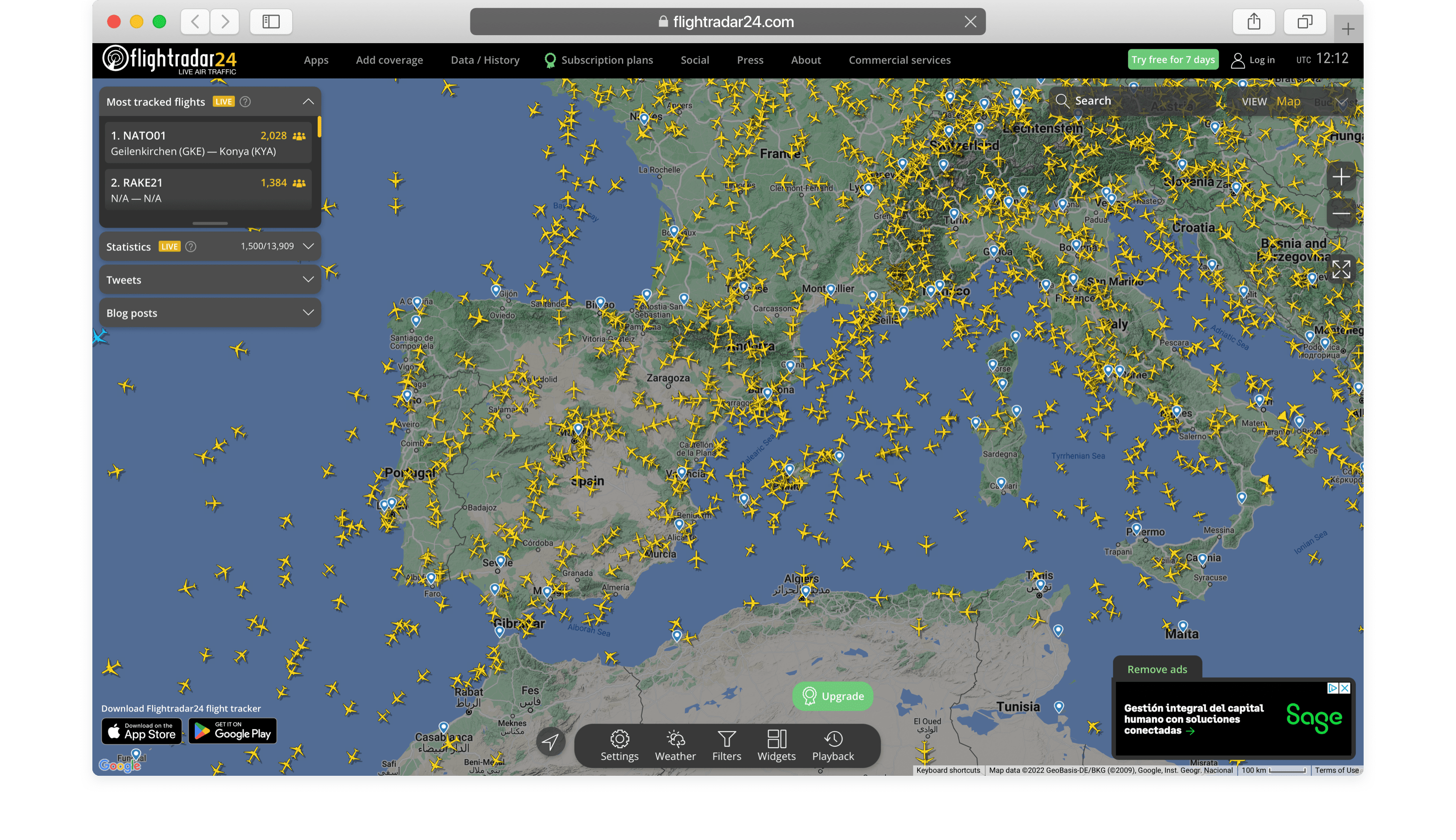Expand the Tweets panel
Image resolution: width=1456 pixels, height=840 pixels.
point(308,279)
